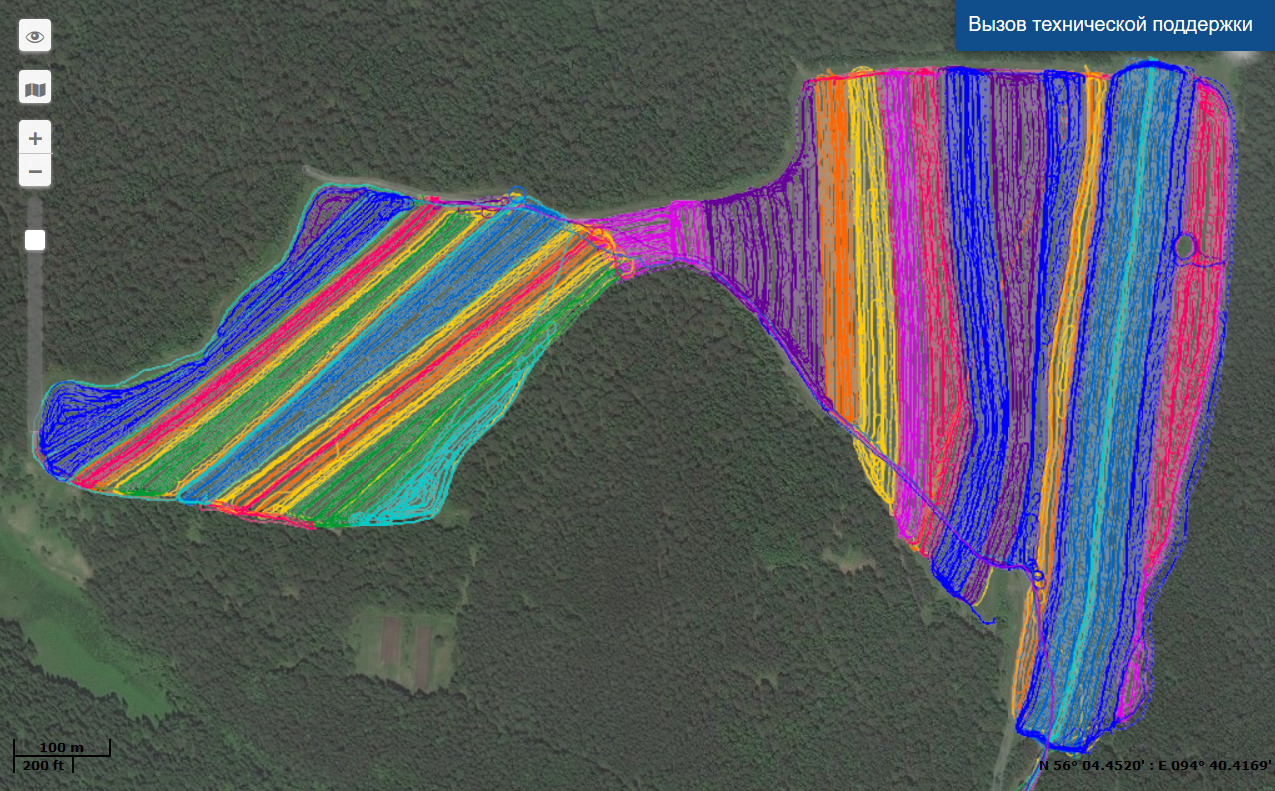1275x791 pixels.
Task: Open Вызов технической поддержки support button
Action: (1110, 25)
